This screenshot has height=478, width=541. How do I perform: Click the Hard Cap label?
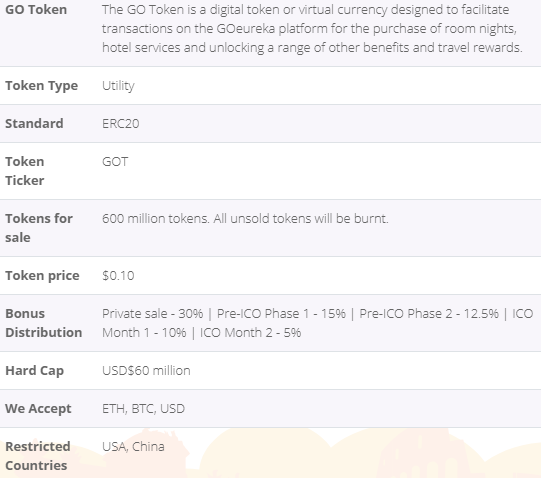(35, 371)
